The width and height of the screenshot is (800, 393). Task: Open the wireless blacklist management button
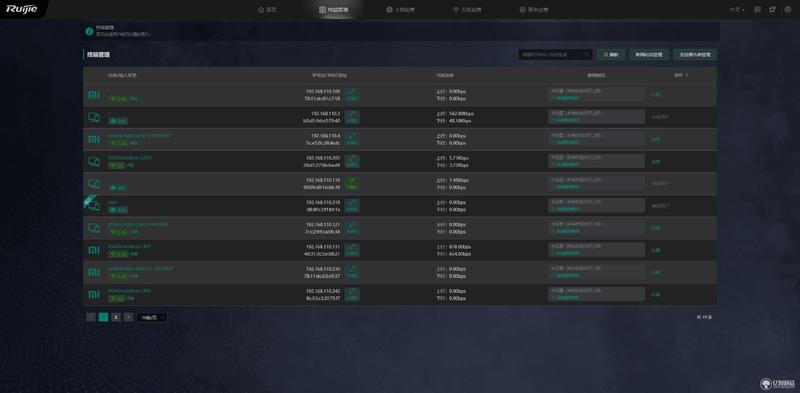tap(695, 54)
